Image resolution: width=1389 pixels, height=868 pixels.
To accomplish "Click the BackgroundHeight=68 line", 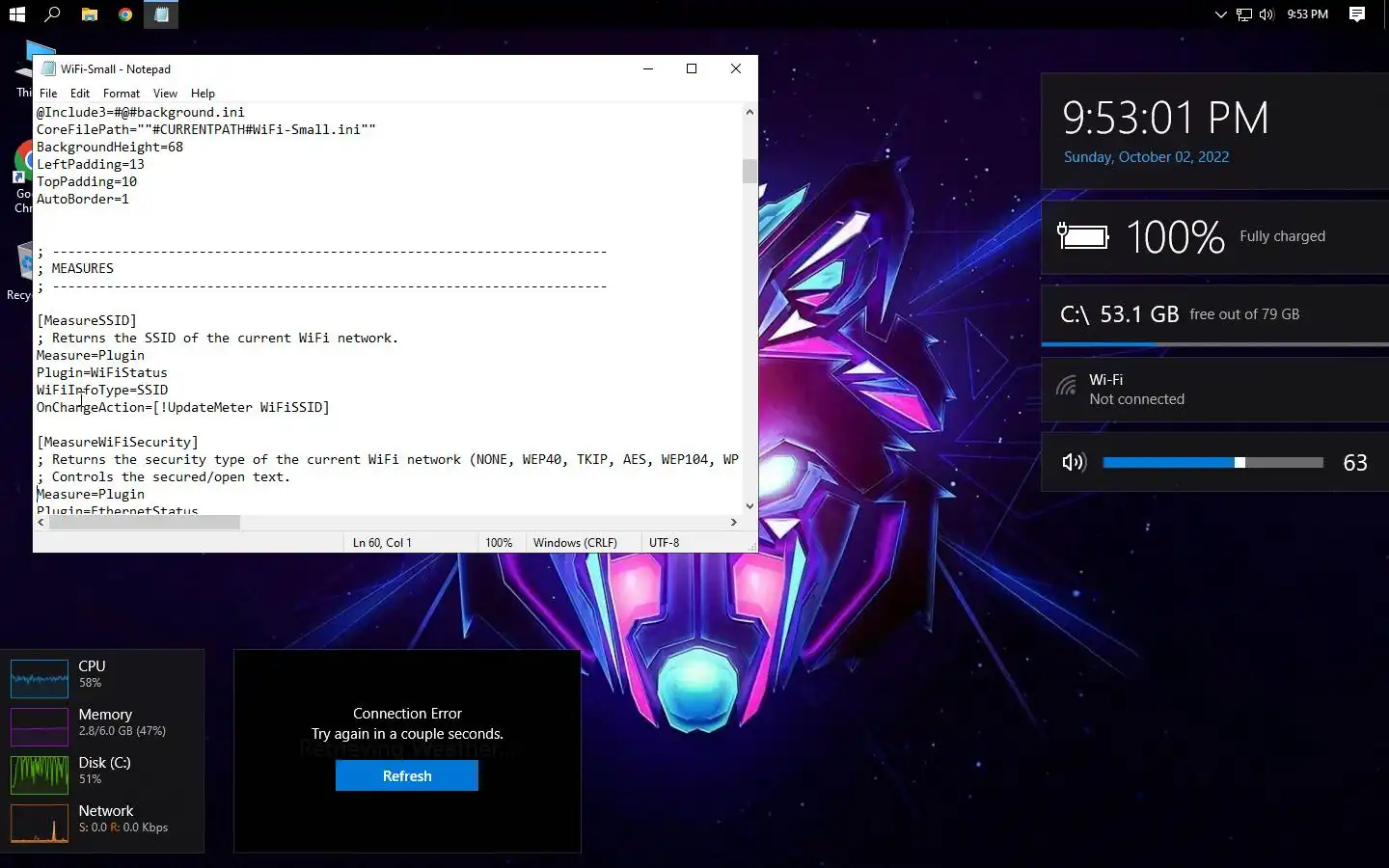I will click(x=110, y=147).
